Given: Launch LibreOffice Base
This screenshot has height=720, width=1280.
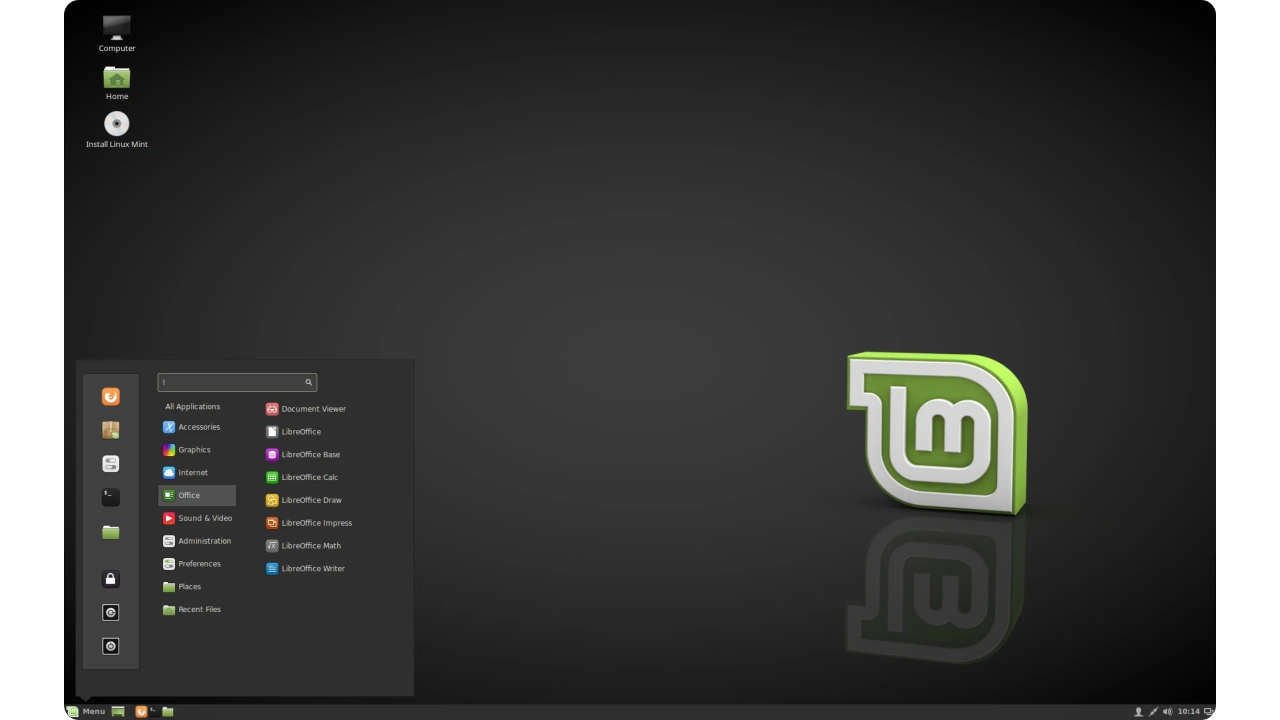Looking at the screenshot, I should coord(303,455).
